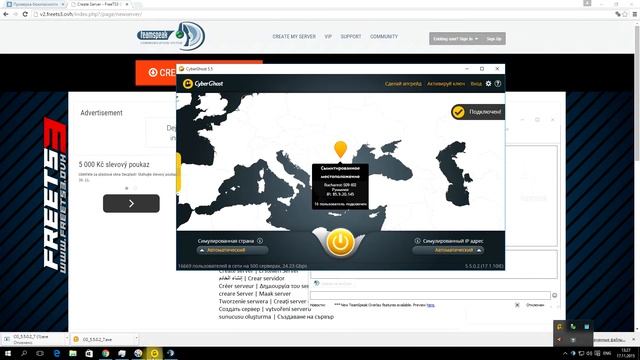This screenshot has width=640, height=360.
Task: Click the volume icon in system tray
Action: (589, 353)
